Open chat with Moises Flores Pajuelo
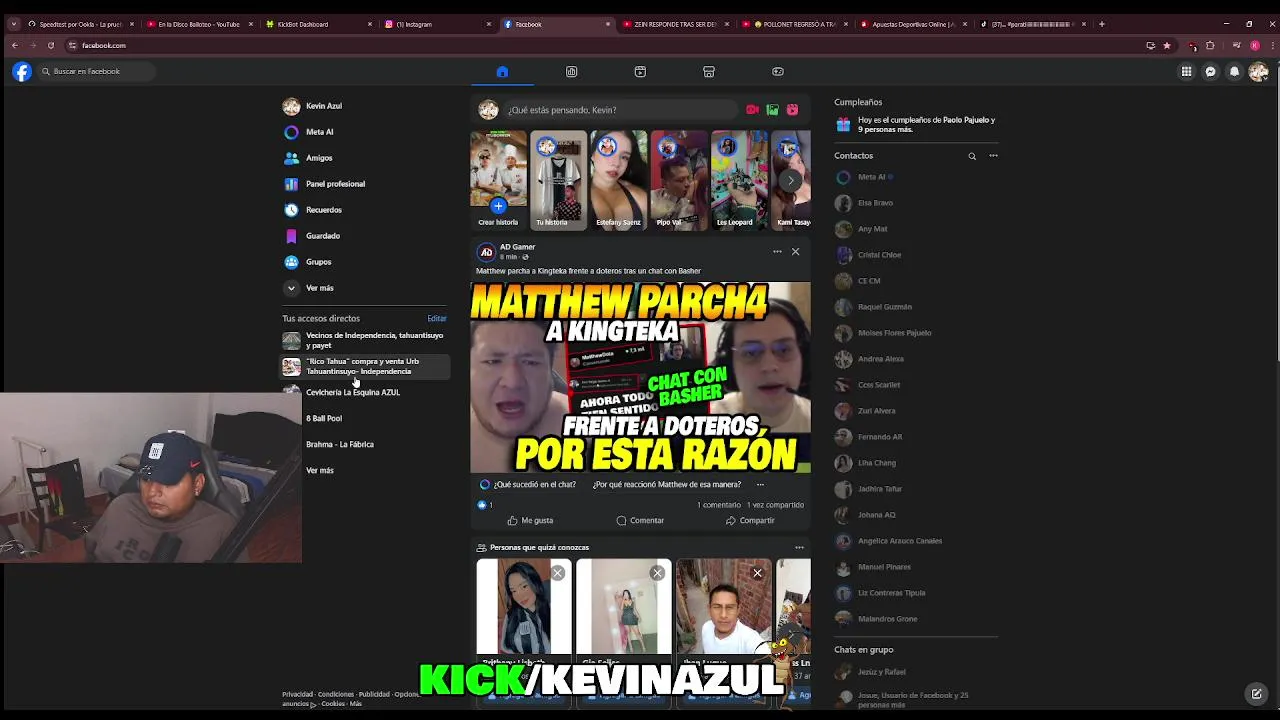 point(916,333)
